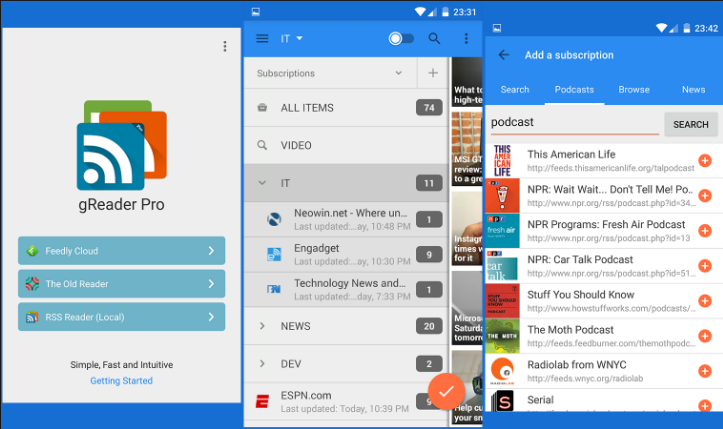
Task: Click the ESPN red logo icon
Action: pos(262,401)
